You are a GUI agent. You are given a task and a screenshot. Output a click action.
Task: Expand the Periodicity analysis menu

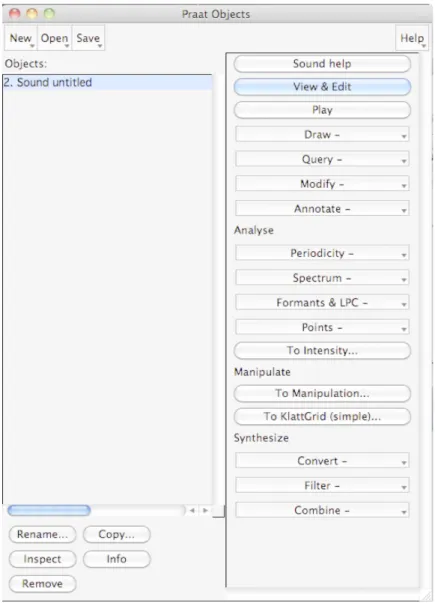tap(322, 253)
